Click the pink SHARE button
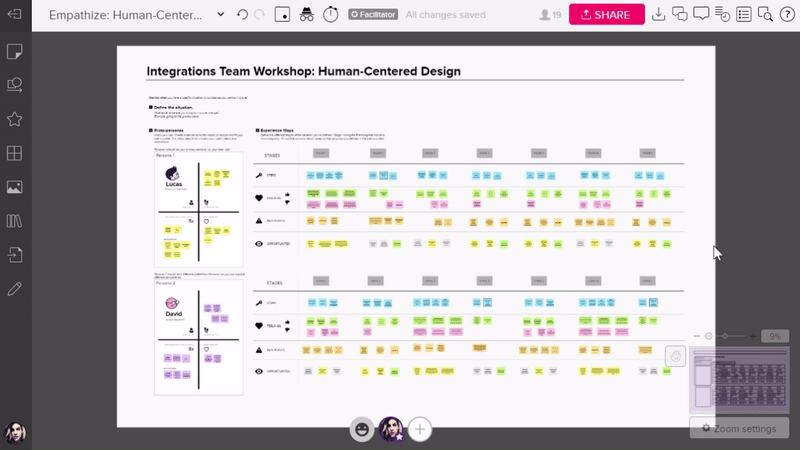800x450 pixels. [x=607, y=14]
